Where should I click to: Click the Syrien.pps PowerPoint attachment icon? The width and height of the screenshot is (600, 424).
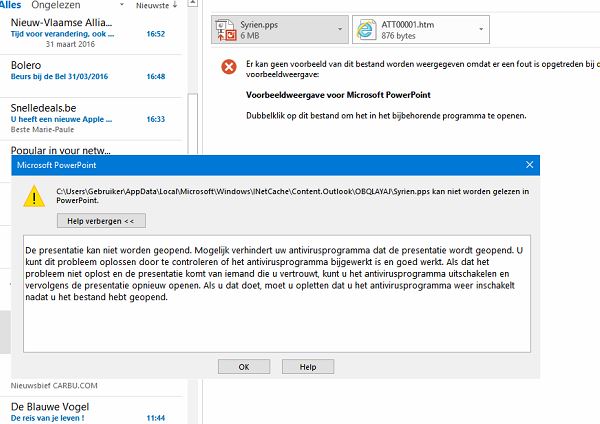[x=226, y=30]
